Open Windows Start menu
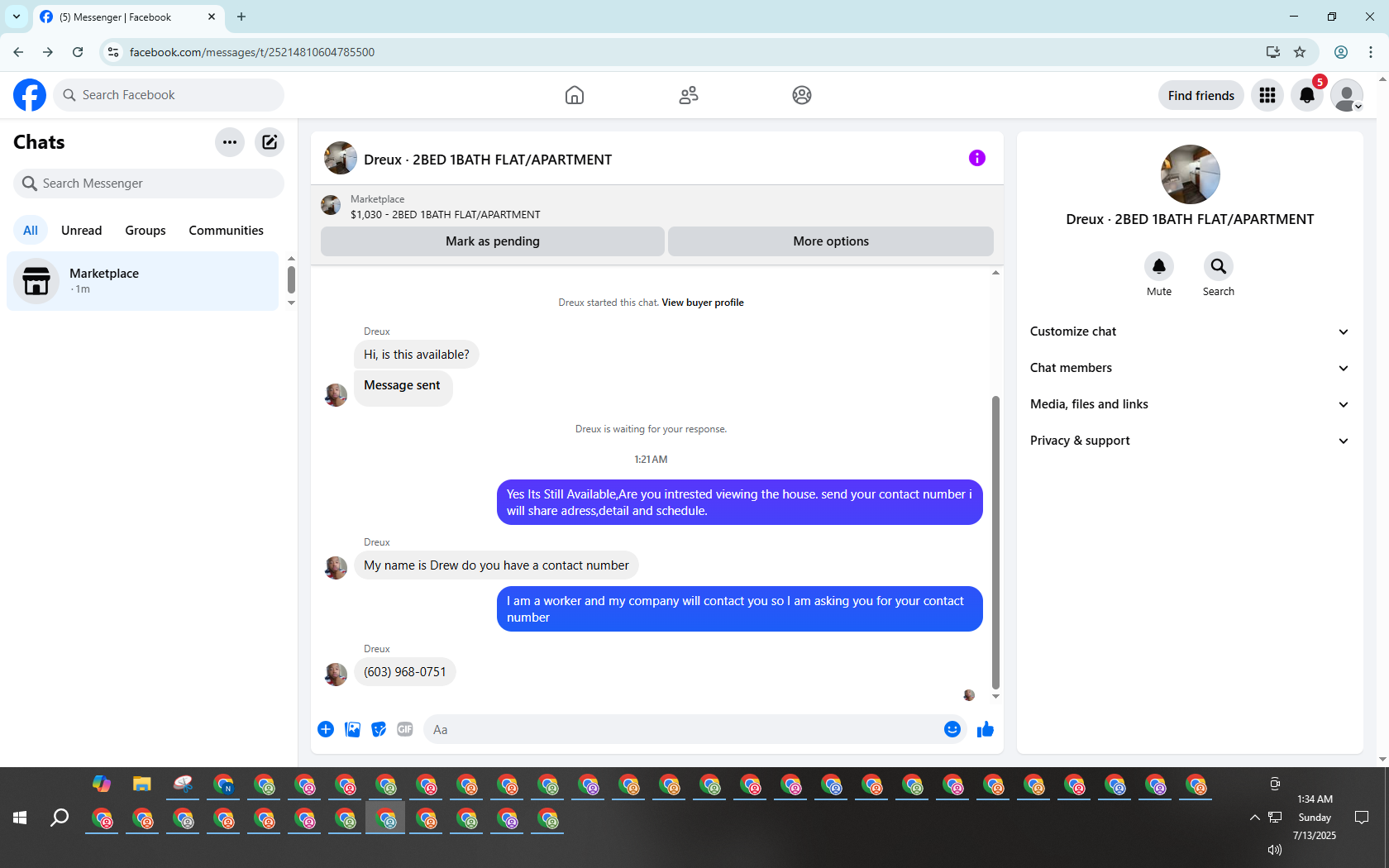The height and width of the screenshot is (868, 1389). [20, 818]
